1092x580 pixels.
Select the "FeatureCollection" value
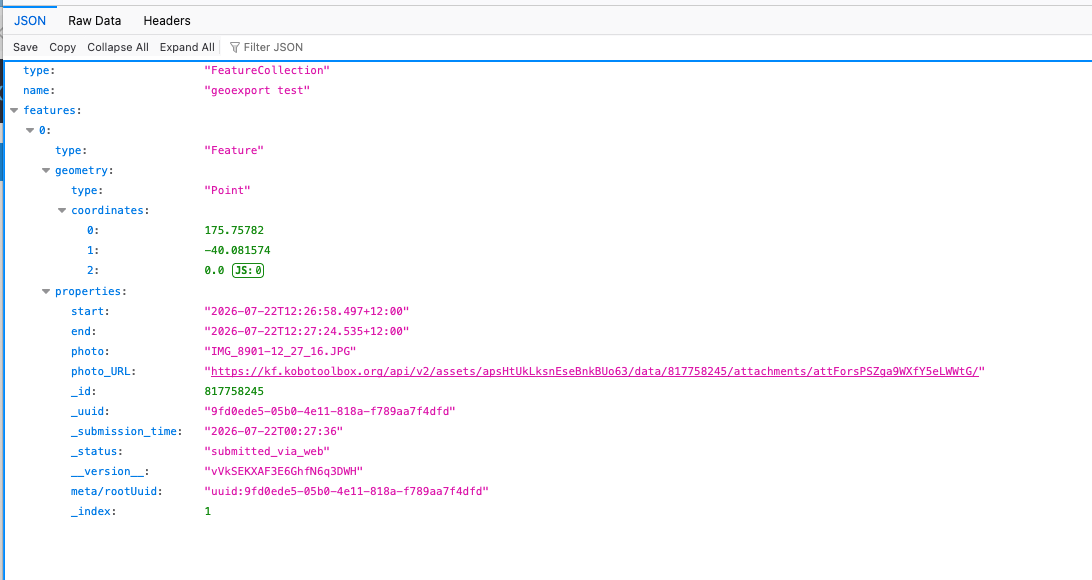tap(267, 70)
